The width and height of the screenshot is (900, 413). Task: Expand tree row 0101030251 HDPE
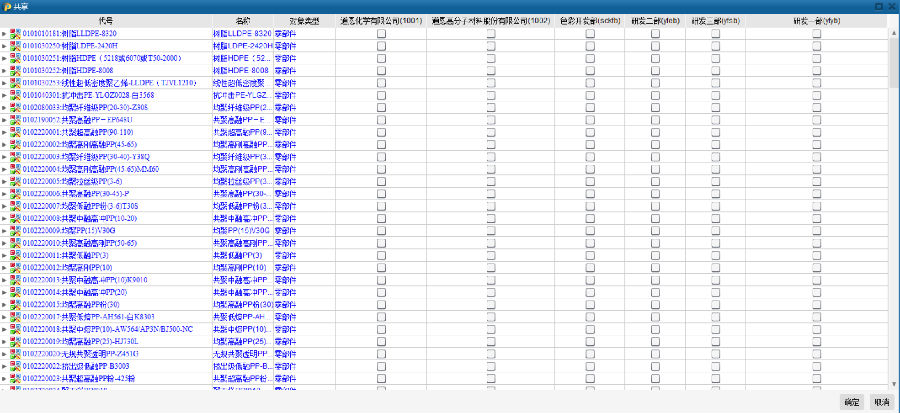[5, 58]
